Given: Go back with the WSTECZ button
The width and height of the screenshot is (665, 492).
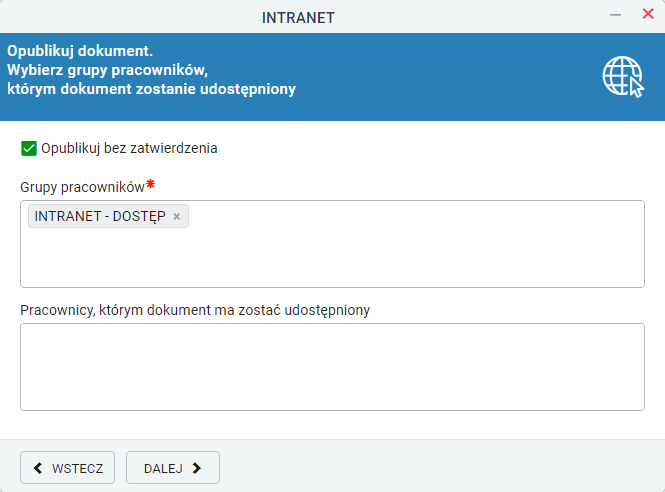Looking at the screenshot, I should tap(67, 468).
